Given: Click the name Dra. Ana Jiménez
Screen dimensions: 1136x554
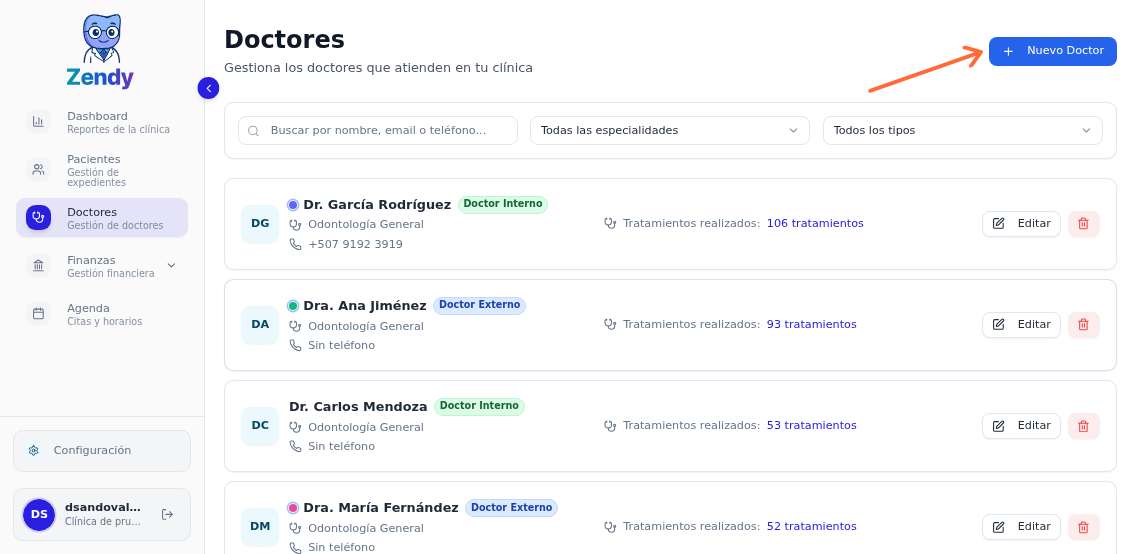Looking at the screenshot, I should (365, 306).
